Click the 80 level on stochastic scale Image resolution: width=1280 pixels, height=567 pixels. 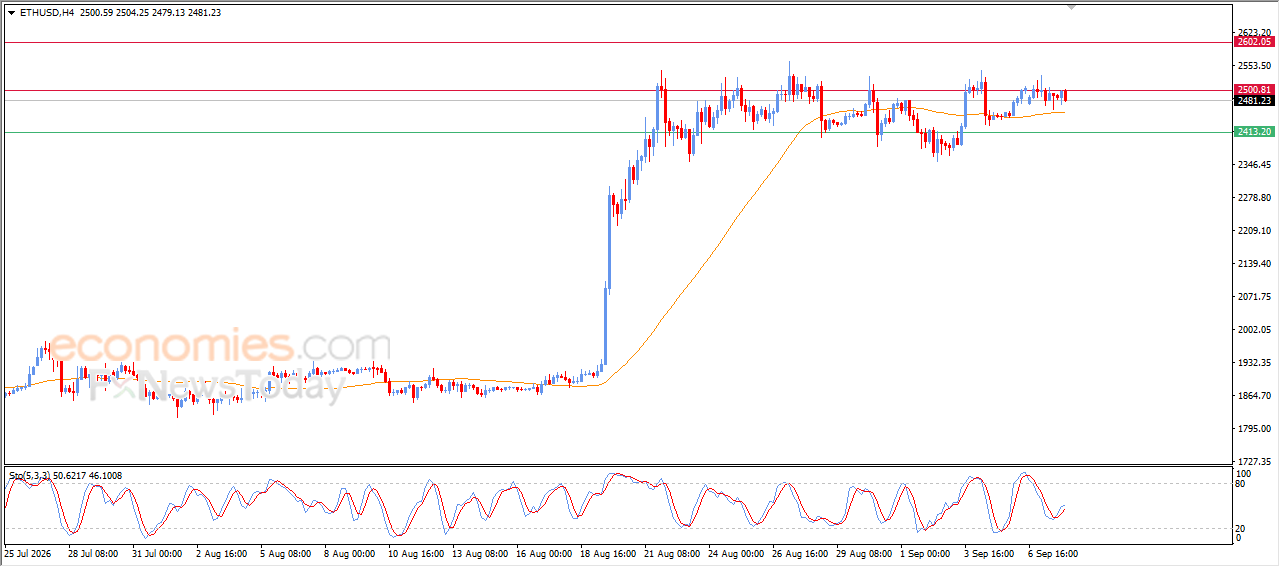1242,484
